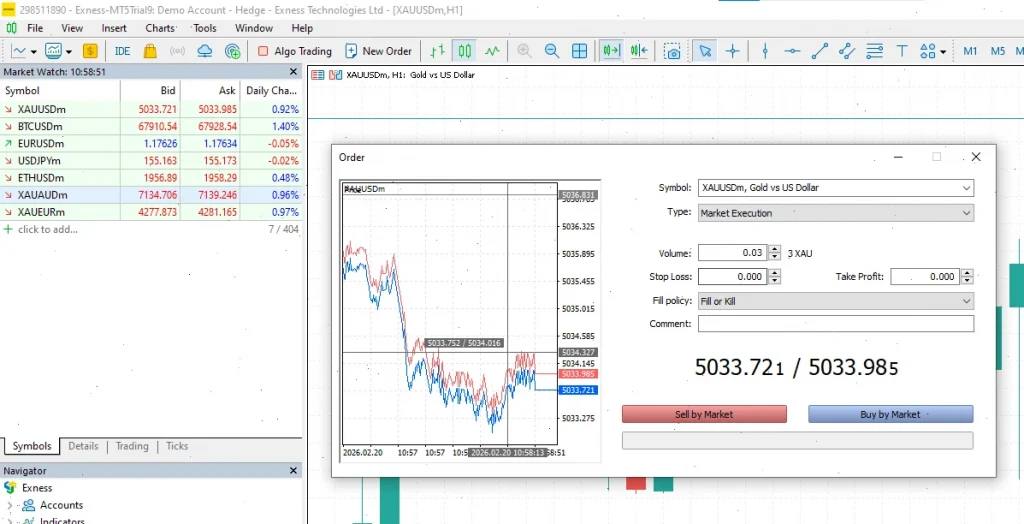Toggle chart shift from right border
The width and height of the screenshot is (1024, 524).
click(x=639, y=51)
